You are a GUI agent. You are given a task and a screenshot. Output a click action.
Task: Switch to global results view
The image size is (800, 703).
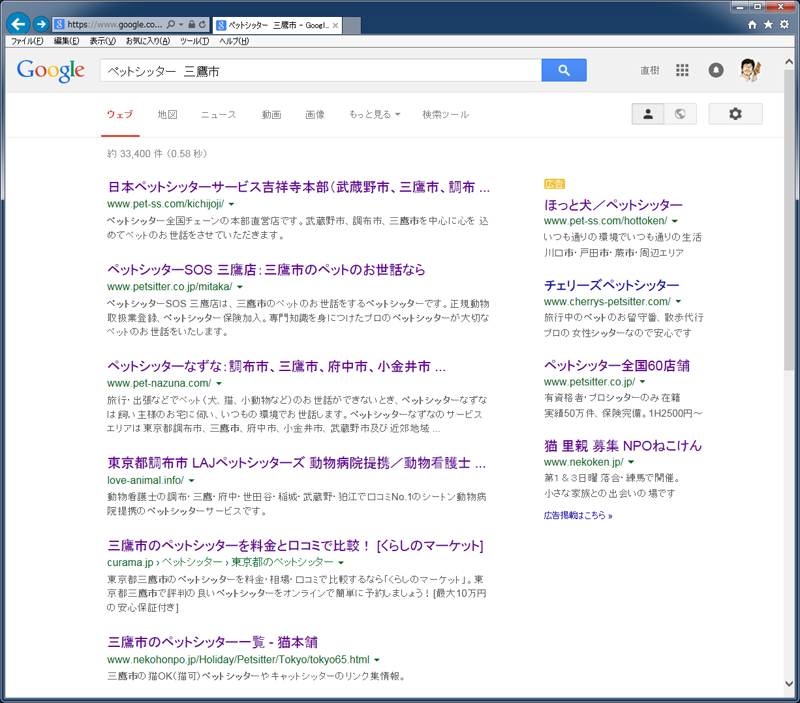pos(680,114)
